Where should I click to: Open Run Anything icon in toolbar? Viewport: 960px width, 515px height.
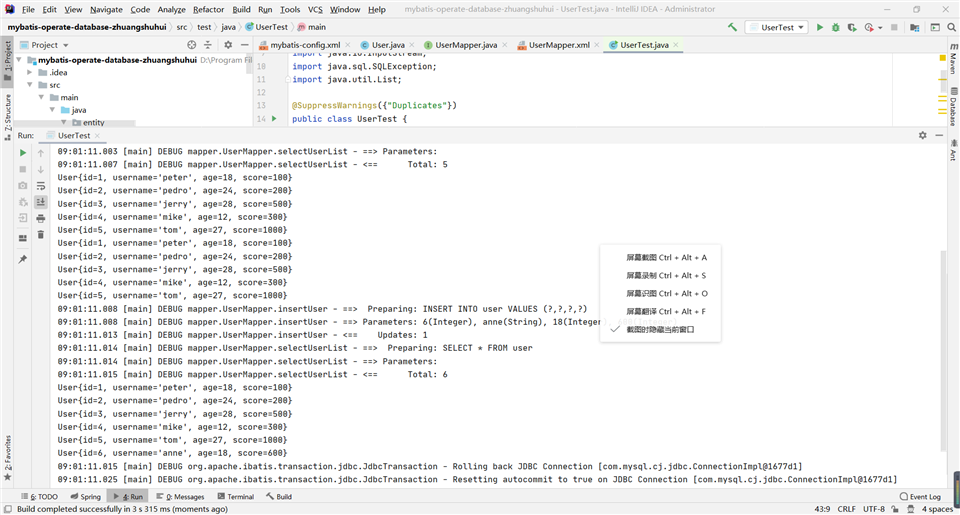[x=935, y=27]
